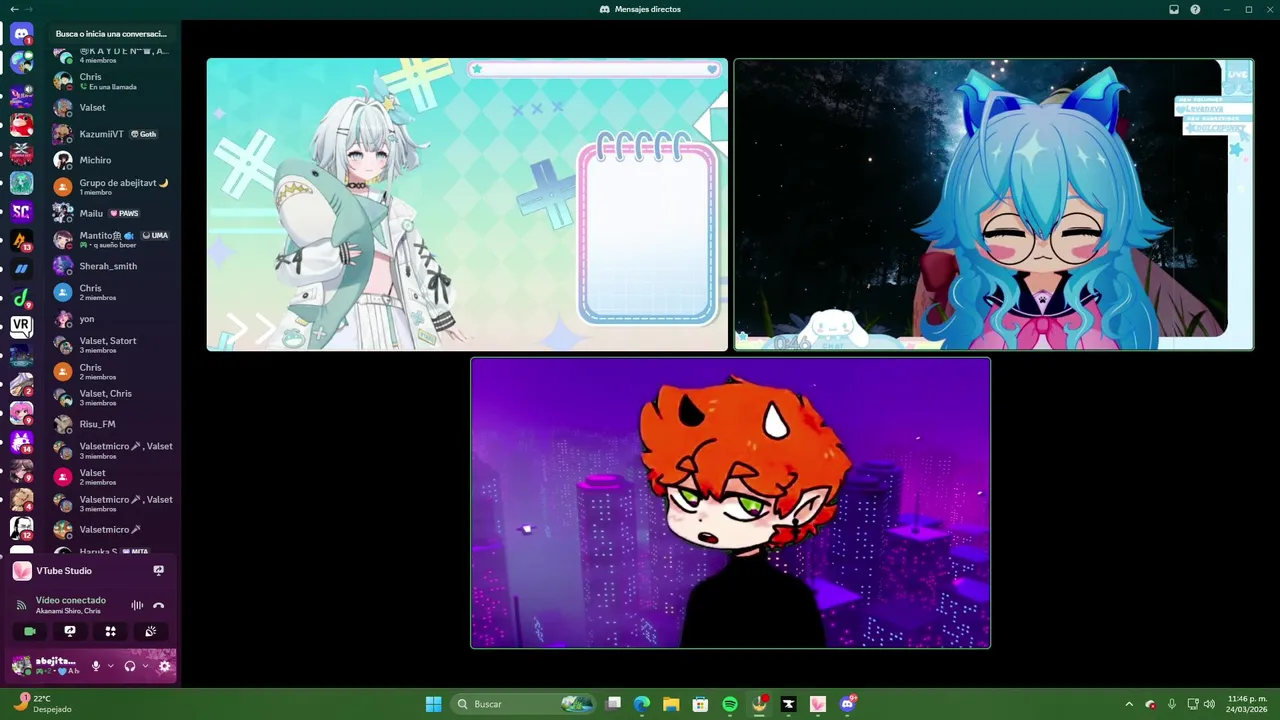Open Mantito direct message

113,240
